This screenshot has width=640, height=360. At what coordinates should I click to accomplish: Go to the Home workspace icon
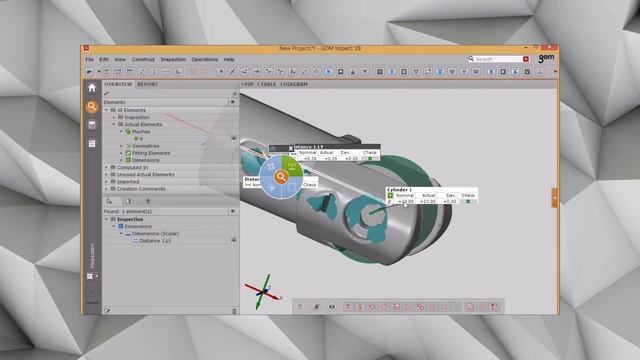tap(92, 88)
